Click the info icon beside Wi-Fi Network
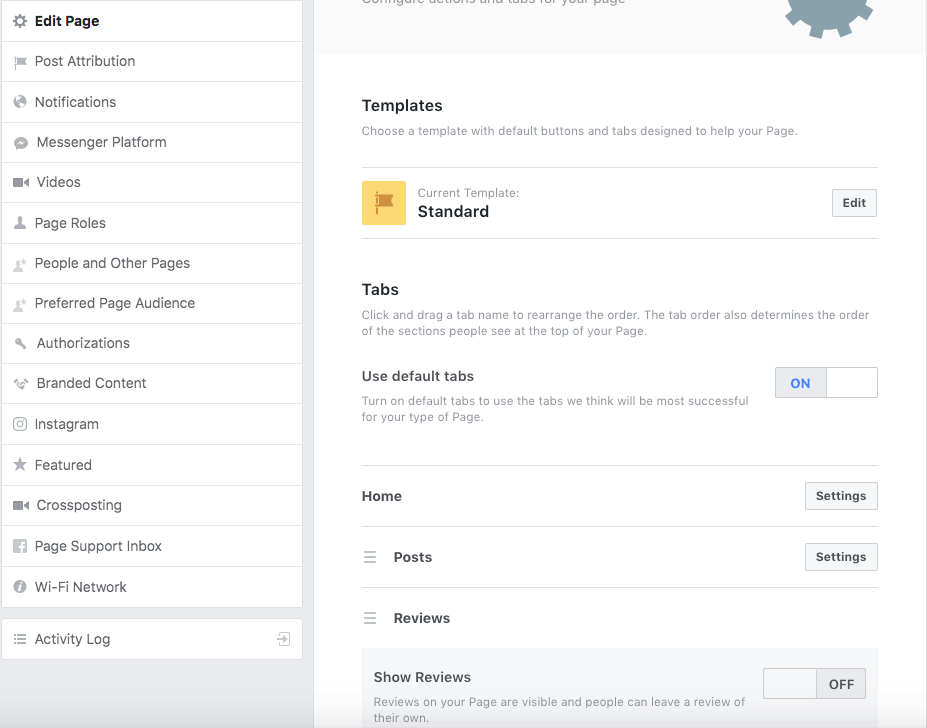 click(20, 586)
